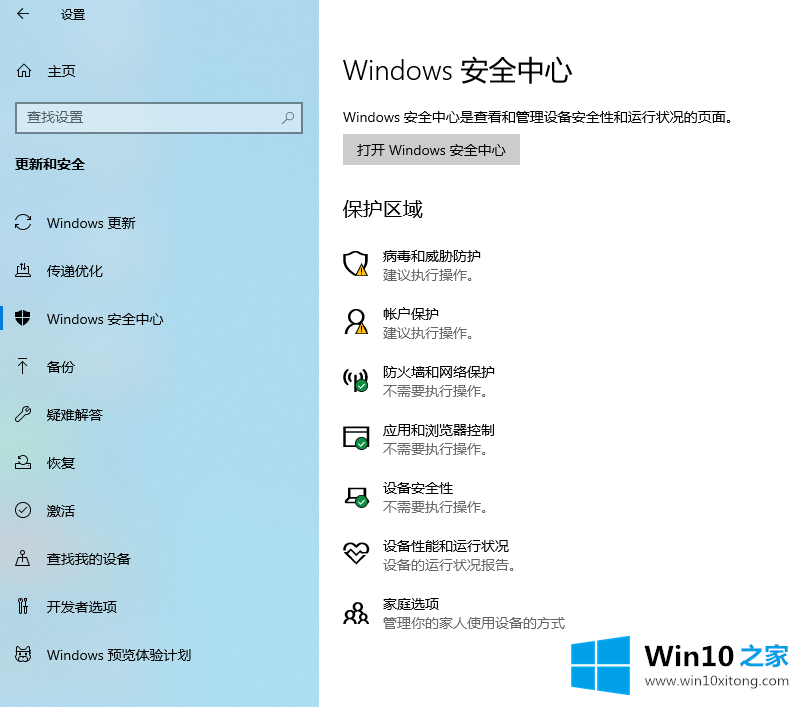Select Windows 安全中心 sidebar entry
This screenshot has width=801, height=707.
[x=105, y=319]
